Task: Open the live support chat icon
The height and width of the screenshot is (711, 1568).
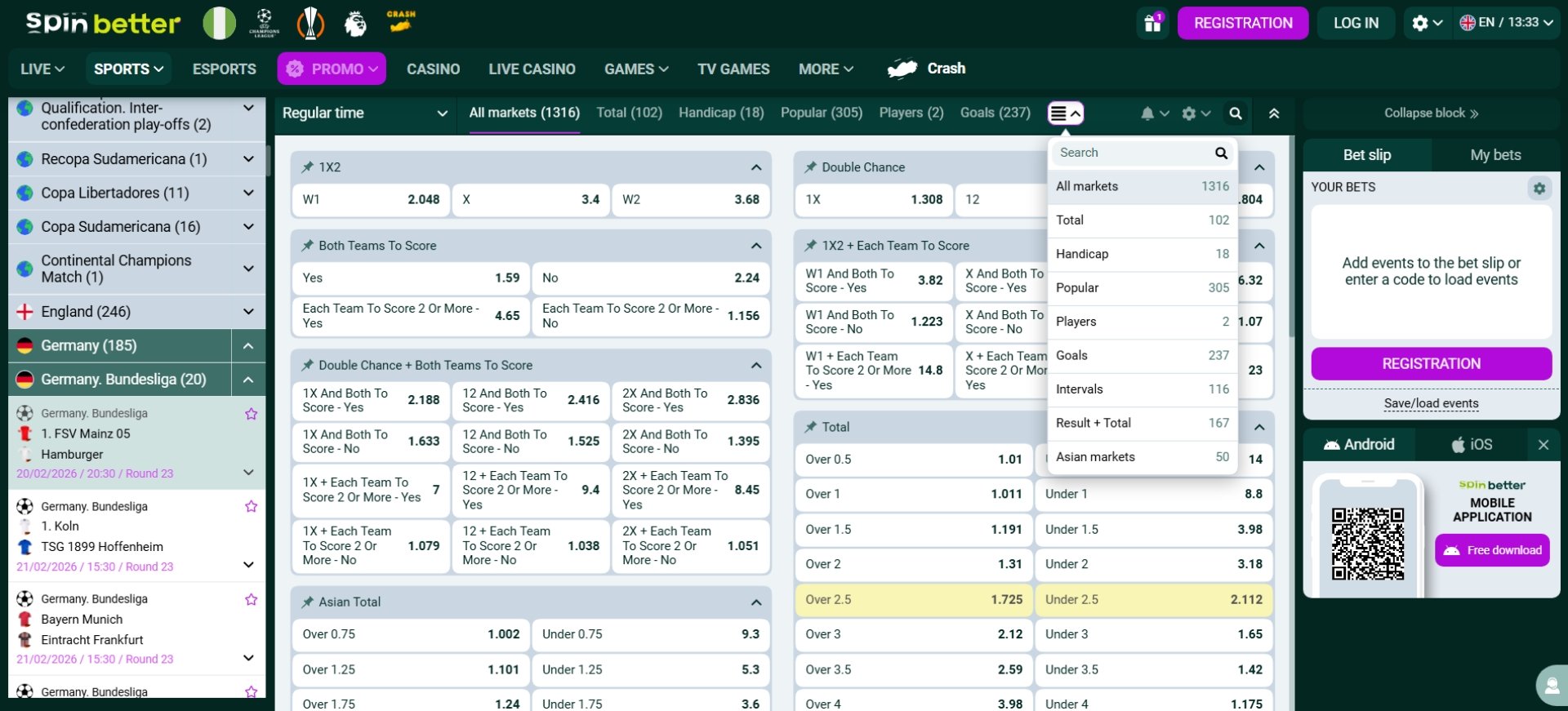Action: pyautogui.click(x=1552, y=686)
